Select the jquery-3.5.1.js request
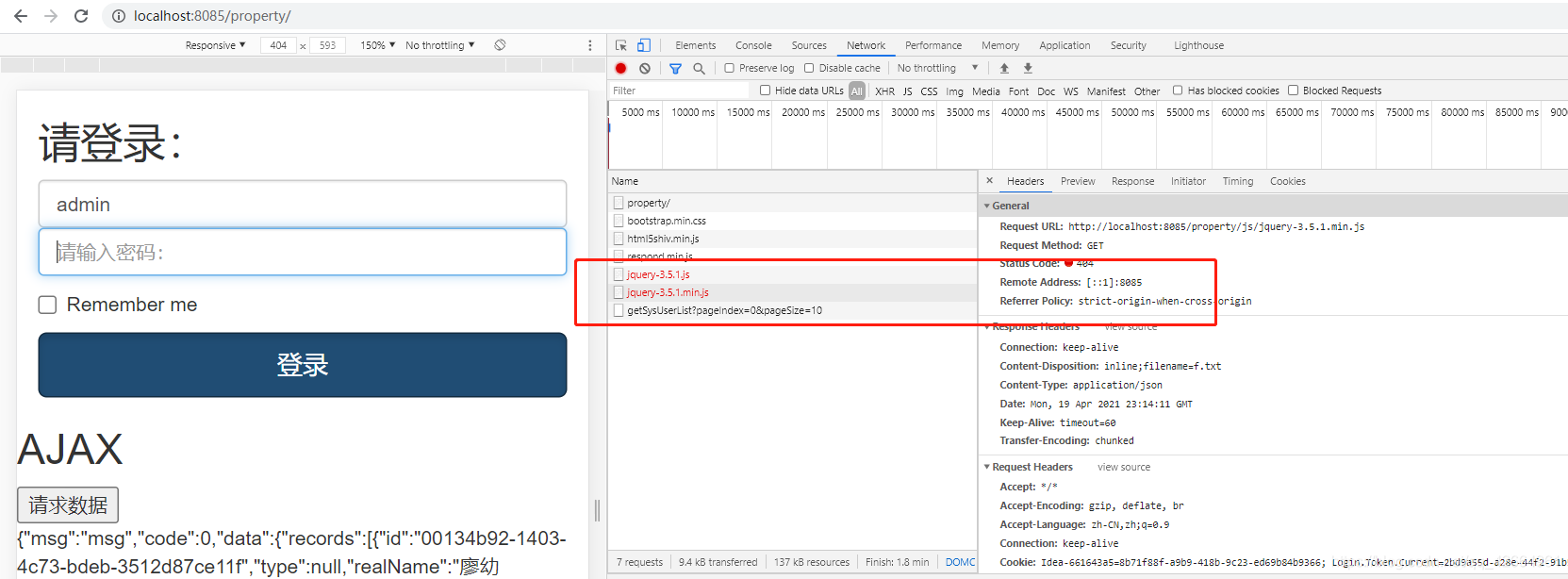1568x579 pixels. (x=792, y=274)
